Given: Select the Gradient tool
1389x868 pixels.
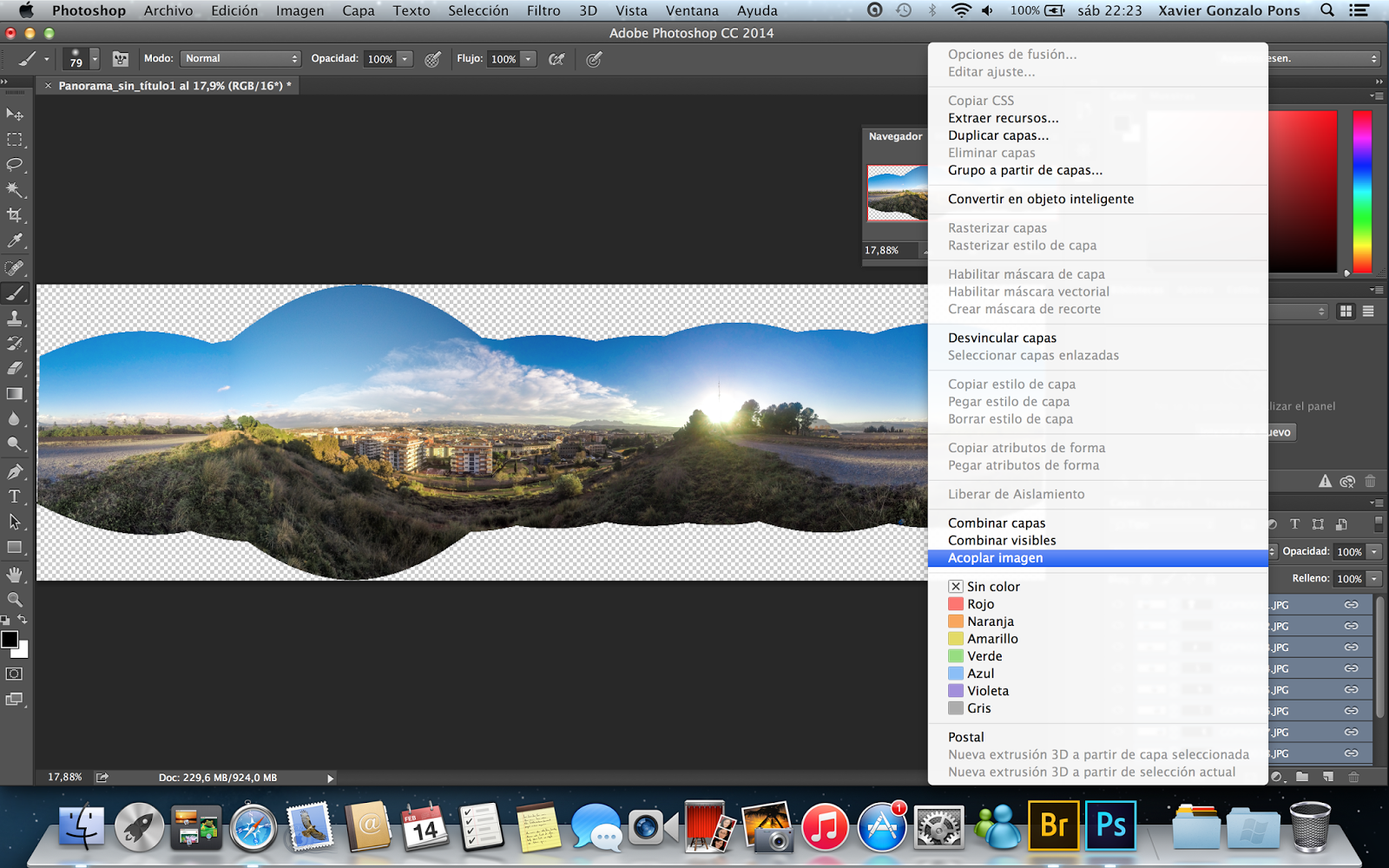Looking at the screenshot, I should [x=15, y=393].
